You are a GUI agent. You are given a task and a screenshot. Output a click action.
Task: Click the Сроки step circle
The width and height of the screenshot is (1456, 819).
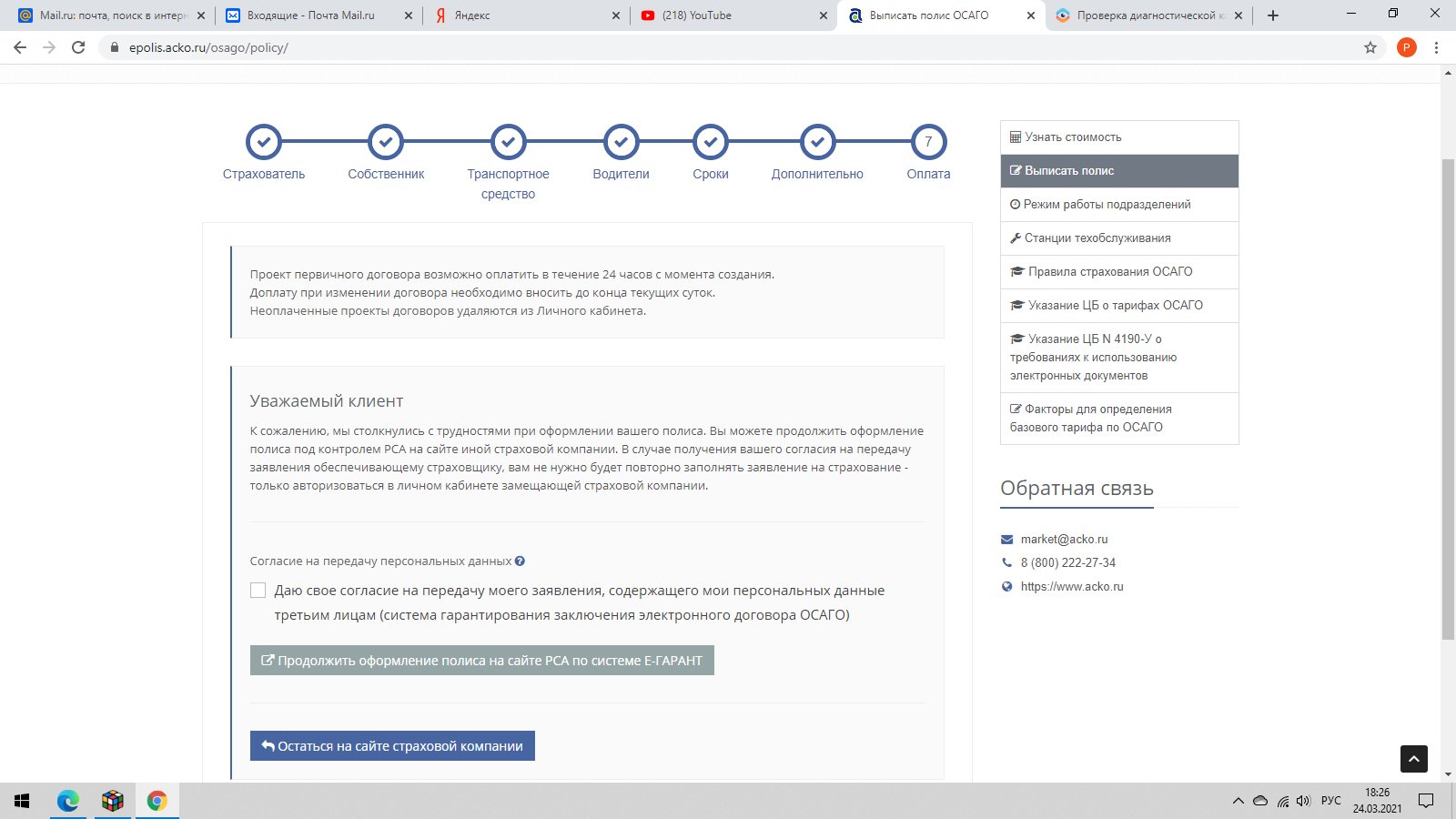point(711,142)
